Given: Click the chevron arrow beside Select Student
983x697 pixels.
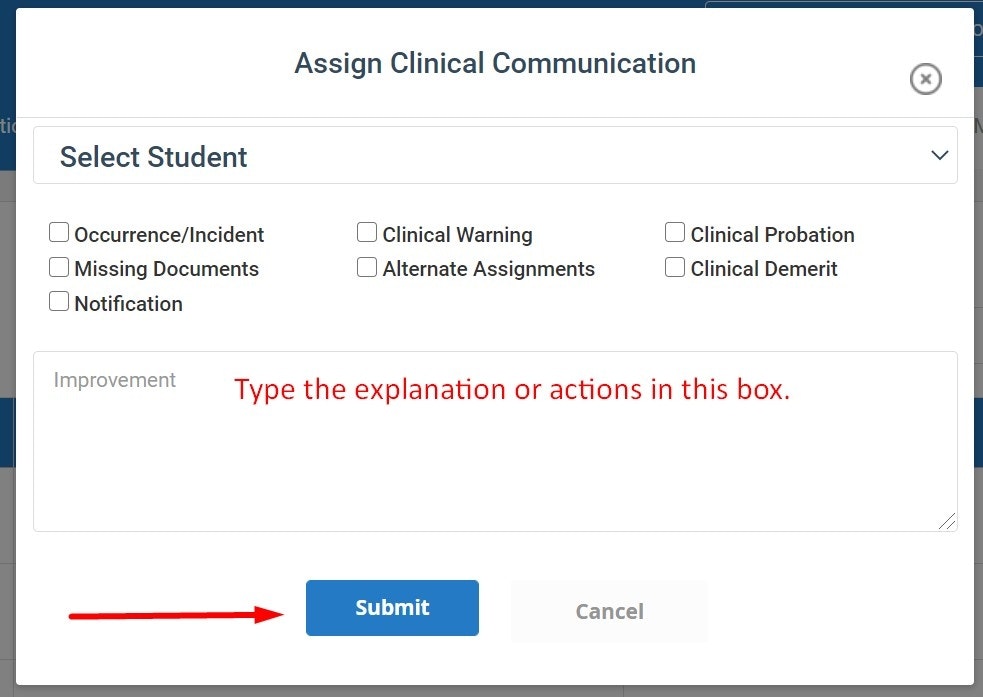Looking at the screenshot, I should click(x=938, y=156).
